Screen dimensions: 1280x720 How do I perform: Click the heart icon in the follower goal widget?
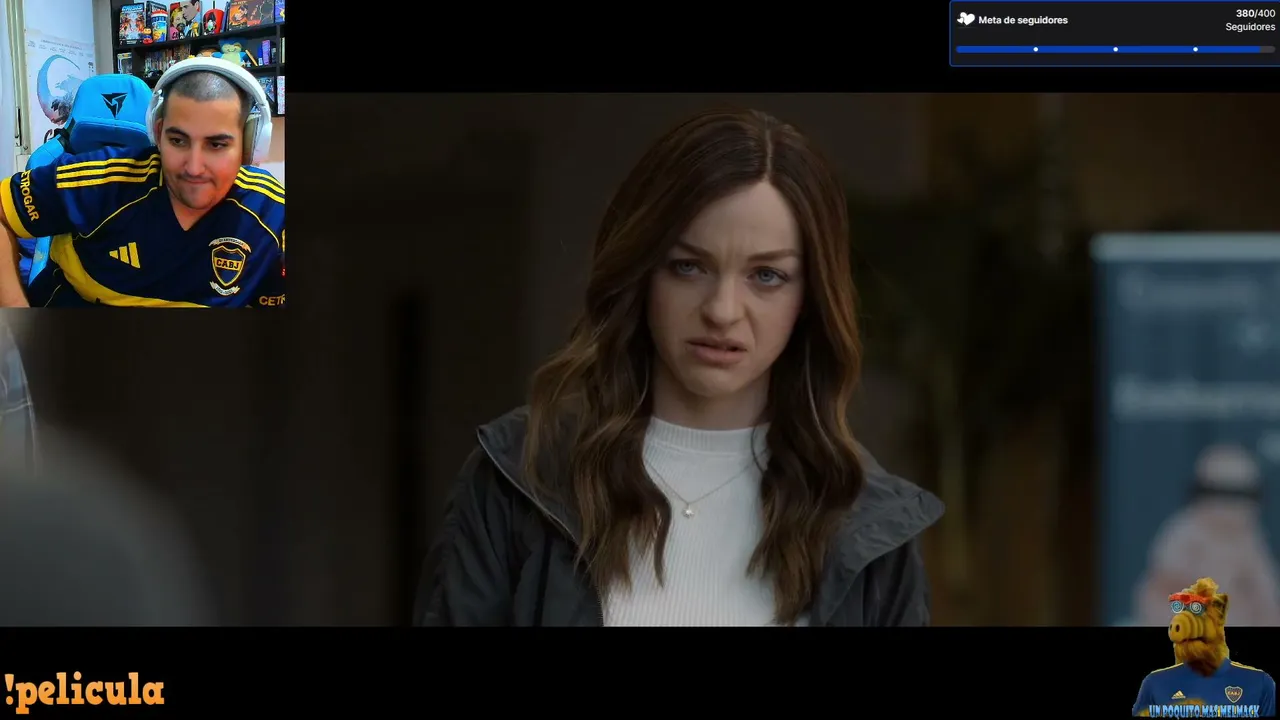[966, 19]
